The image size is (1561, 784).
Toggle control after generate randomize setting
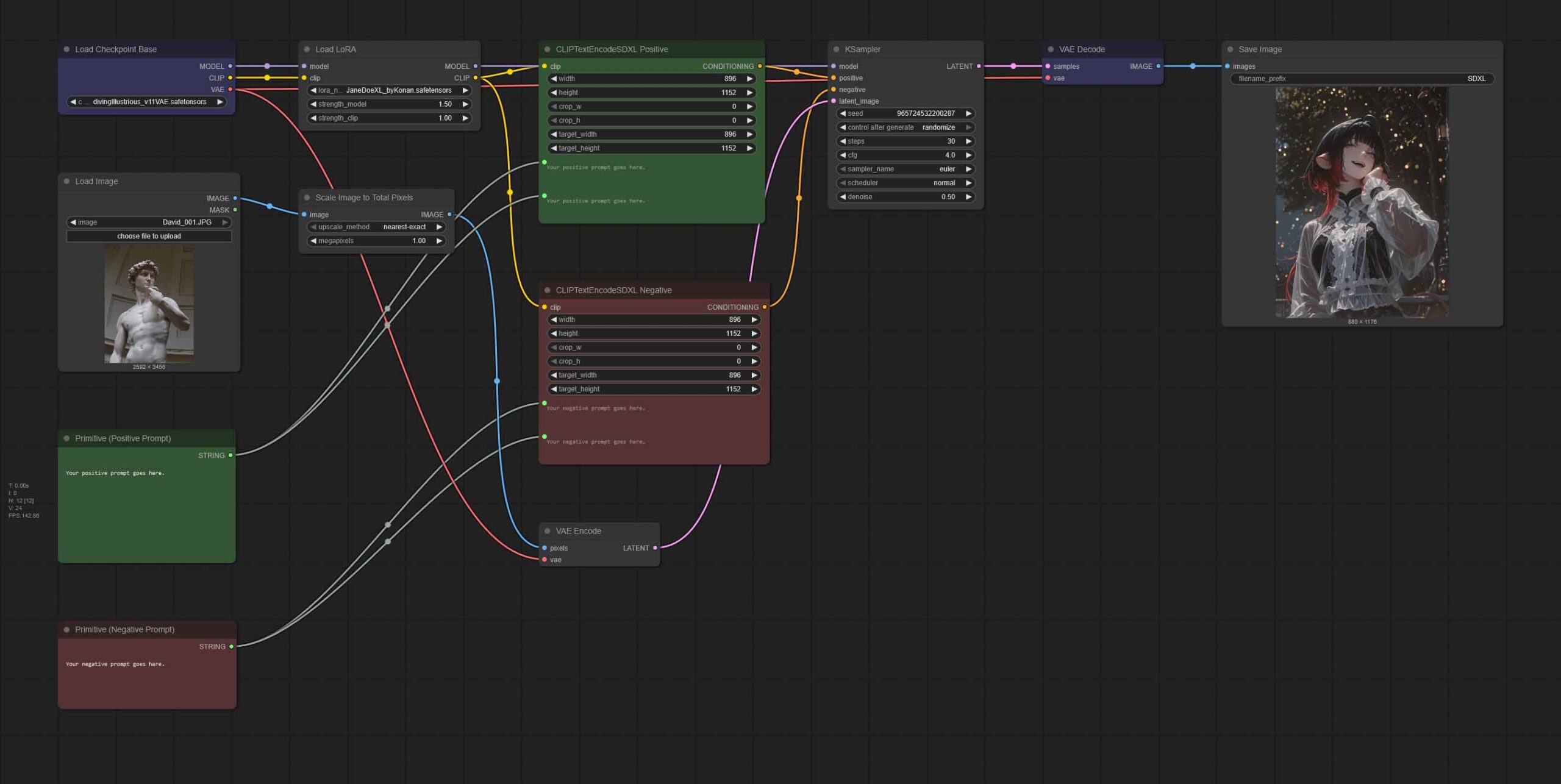pos(905,127)
